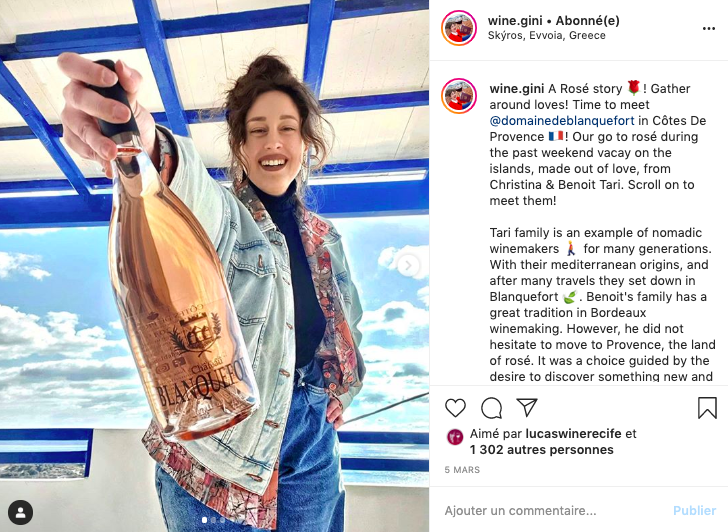Share the post with the paper plane icon

pos(527,407)
